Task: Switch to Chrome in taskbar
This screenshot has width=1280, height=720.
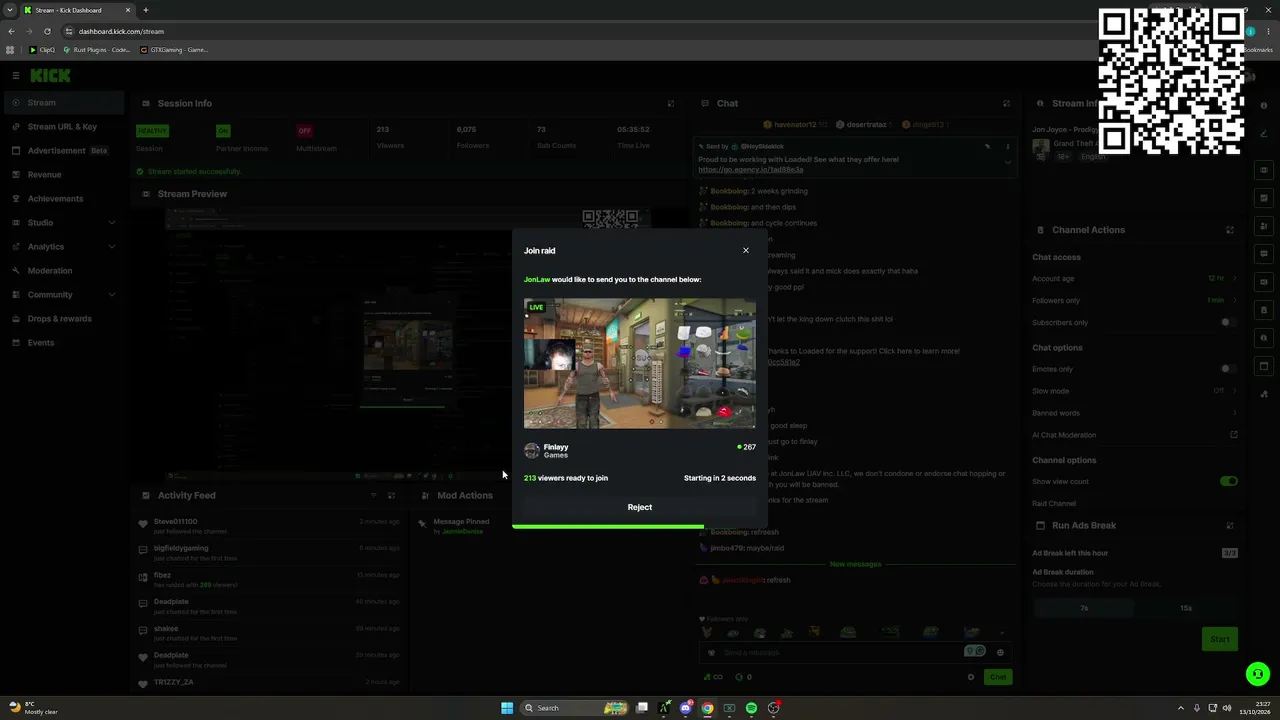Action: [x=707, y=708]
